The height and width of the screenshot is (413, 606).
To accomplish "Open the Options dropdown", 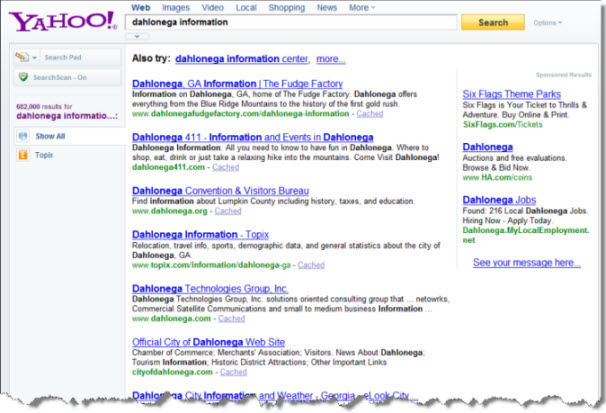I will 547,23.
